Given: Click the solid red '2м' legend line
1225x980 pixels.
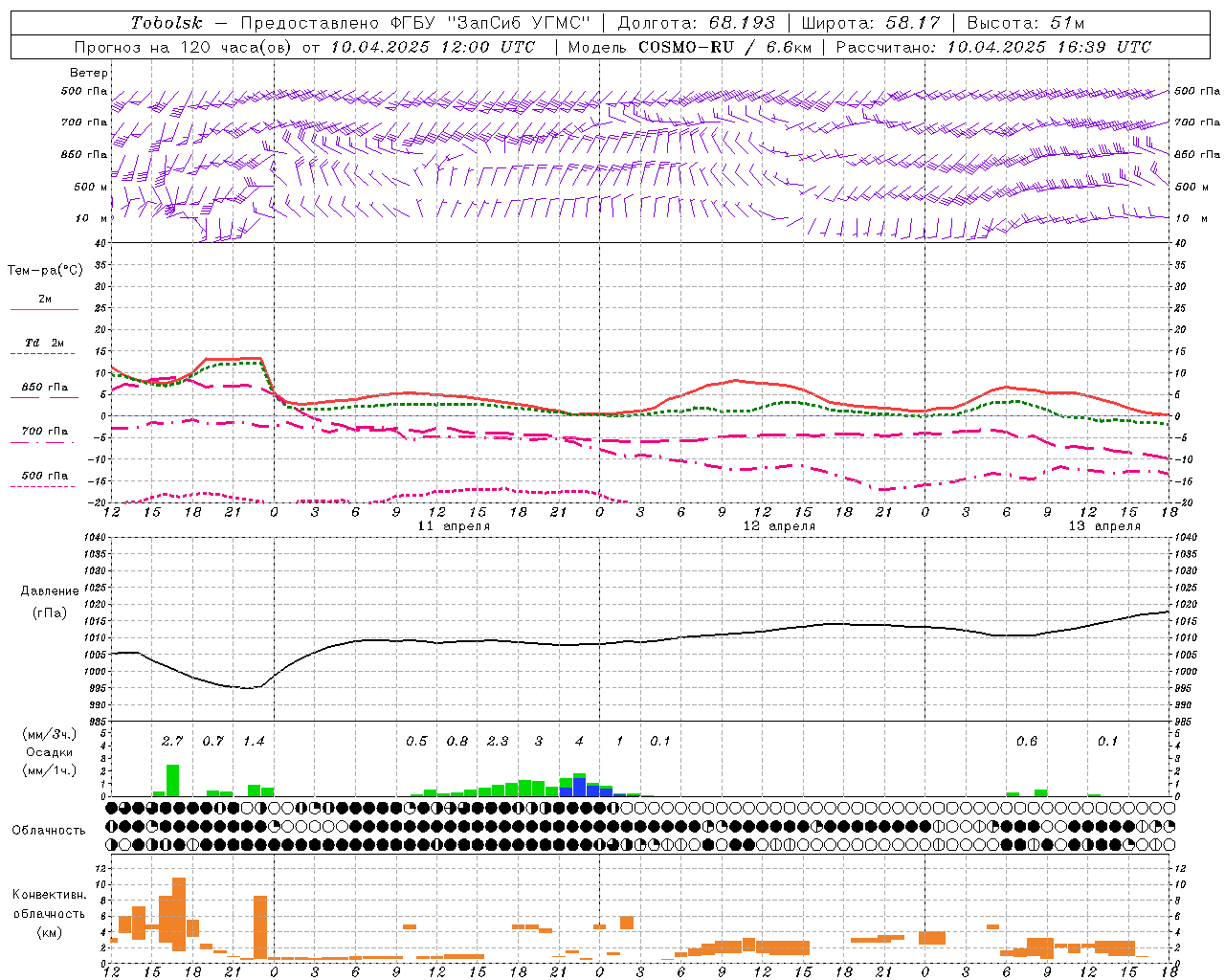Looking at the screenshot, I should [44, 309].
